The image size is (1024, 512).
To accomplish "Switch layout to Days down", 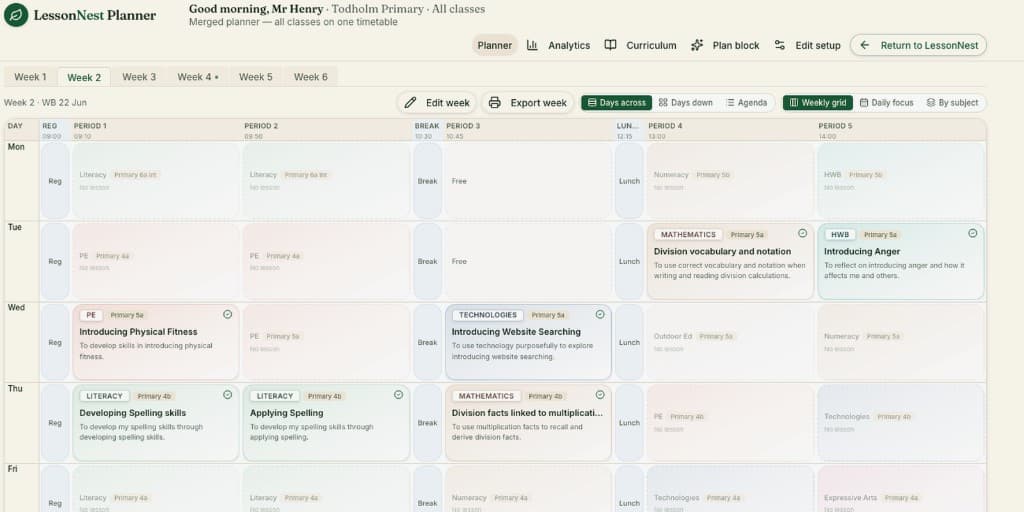I will pyautogui.click(x=686, y=103).
